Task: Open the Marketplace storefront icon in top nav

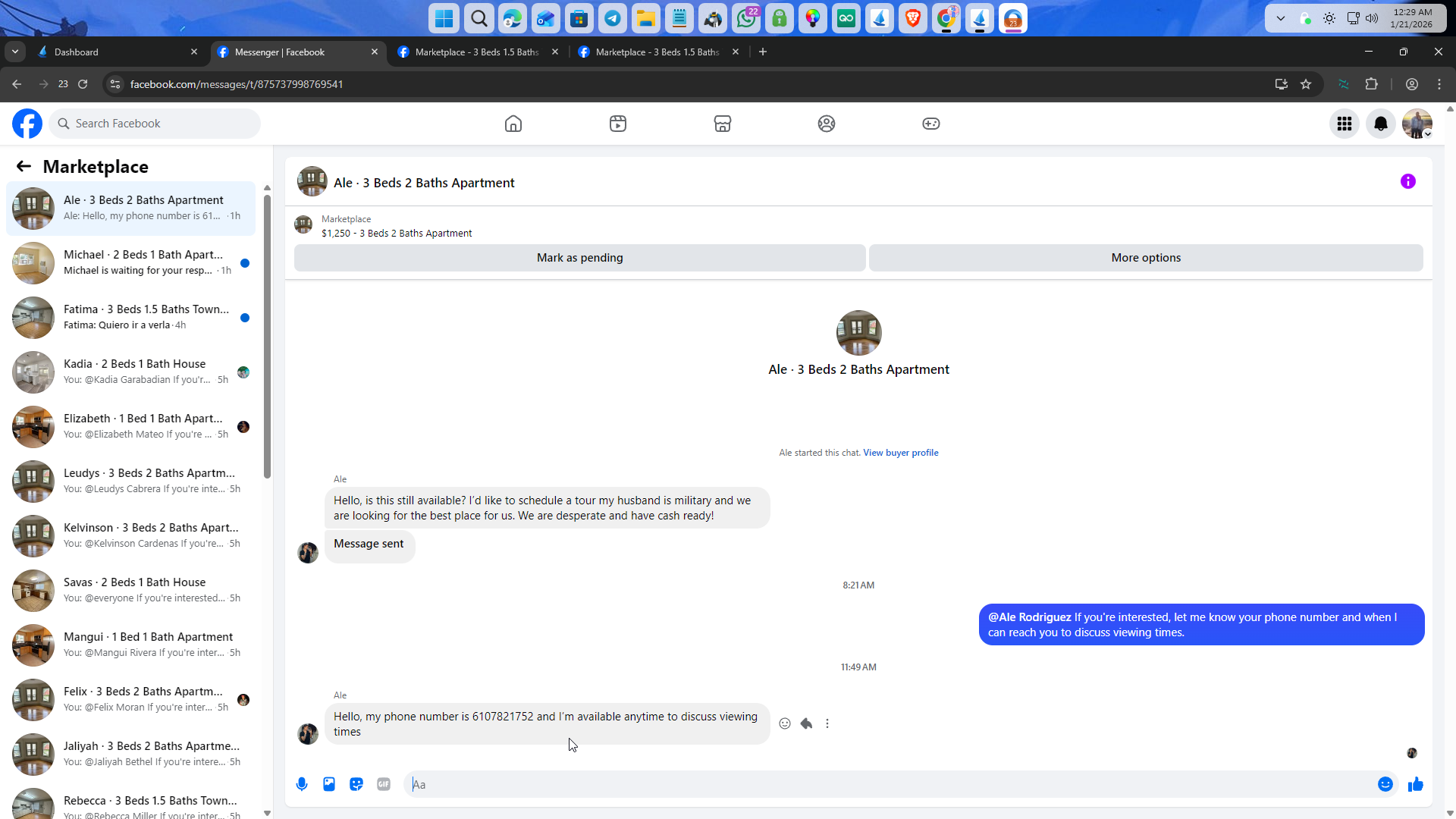Action: 723,124
